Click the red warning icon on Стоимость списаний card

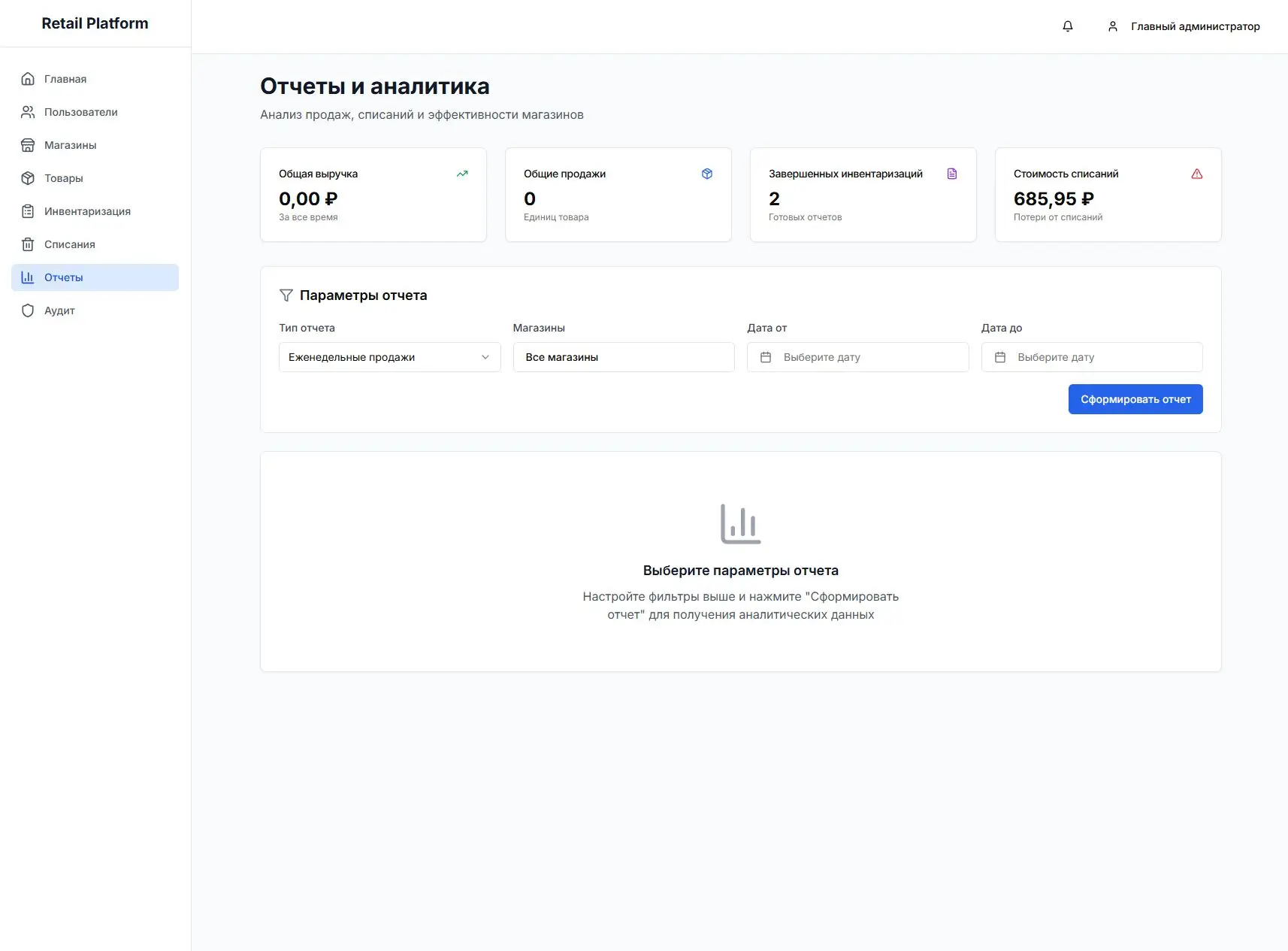(1196, 174)
